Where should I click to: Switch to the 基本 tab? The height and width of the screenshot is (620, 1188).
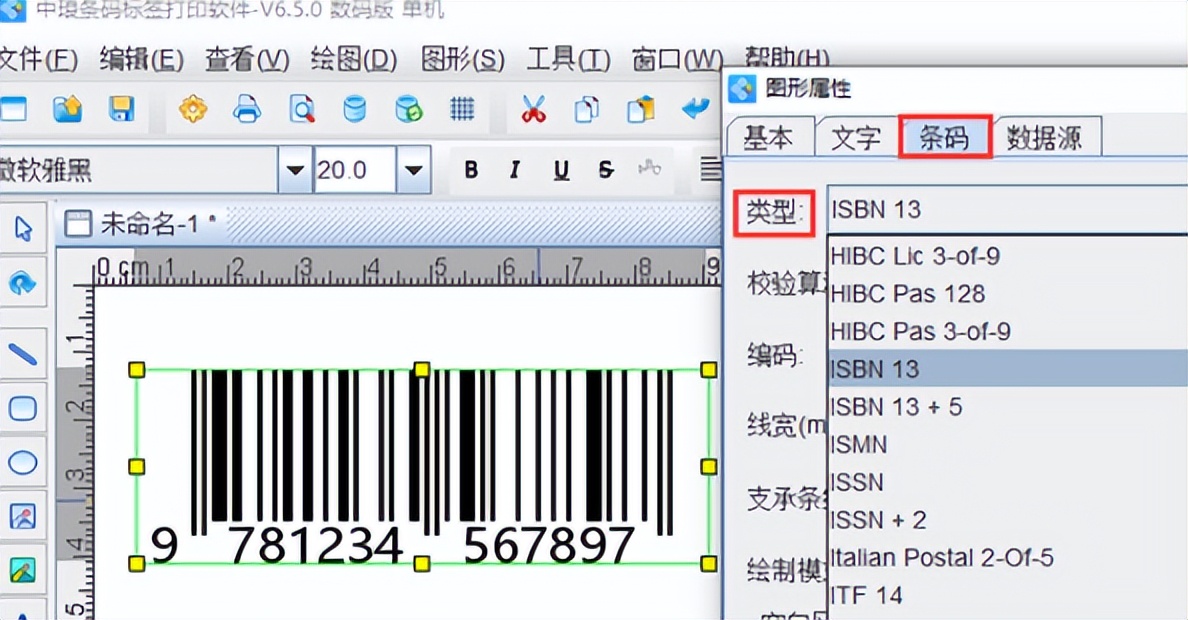pos(768,138)
